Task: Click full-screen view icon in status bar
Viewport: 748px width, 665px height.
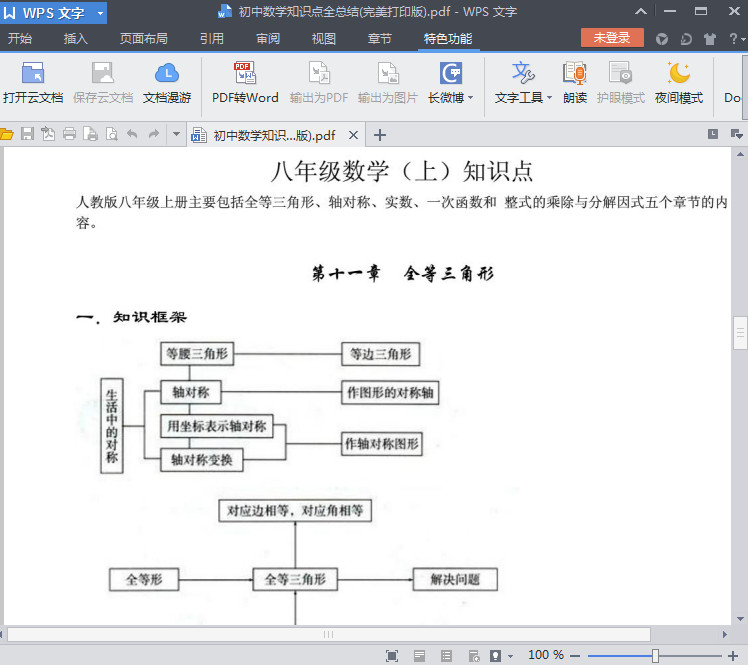Action: point(392,656)
